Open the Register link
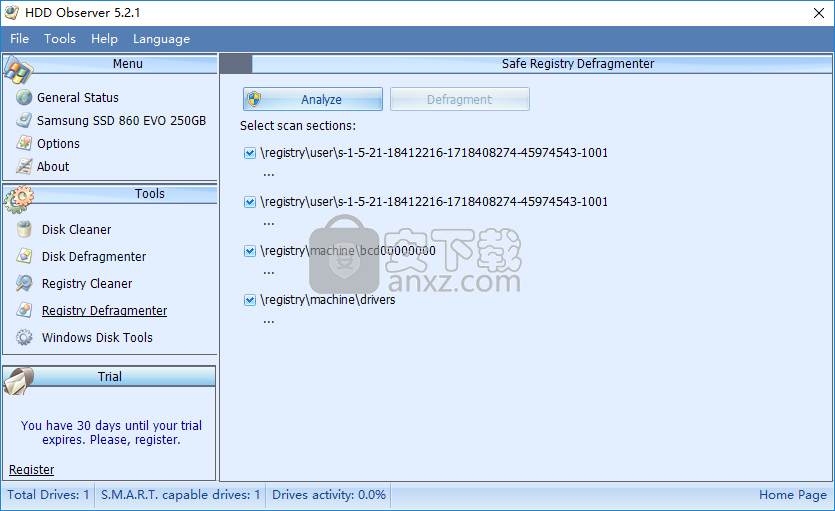The height and width of the screenshot is (511, 835). 31,469
